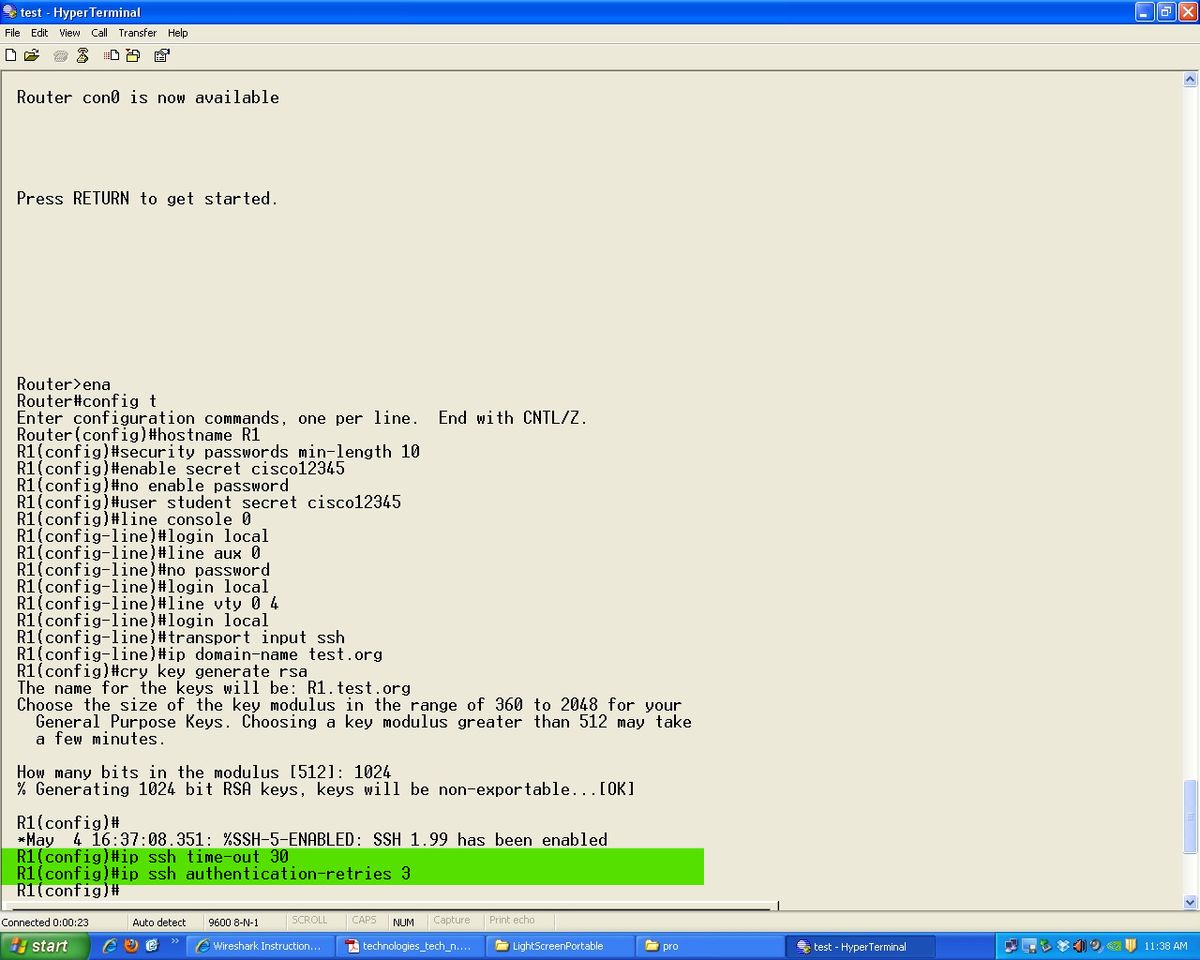Open the Transfer menu
Screen dimensions: 1200x960
(x=137, y=32)
